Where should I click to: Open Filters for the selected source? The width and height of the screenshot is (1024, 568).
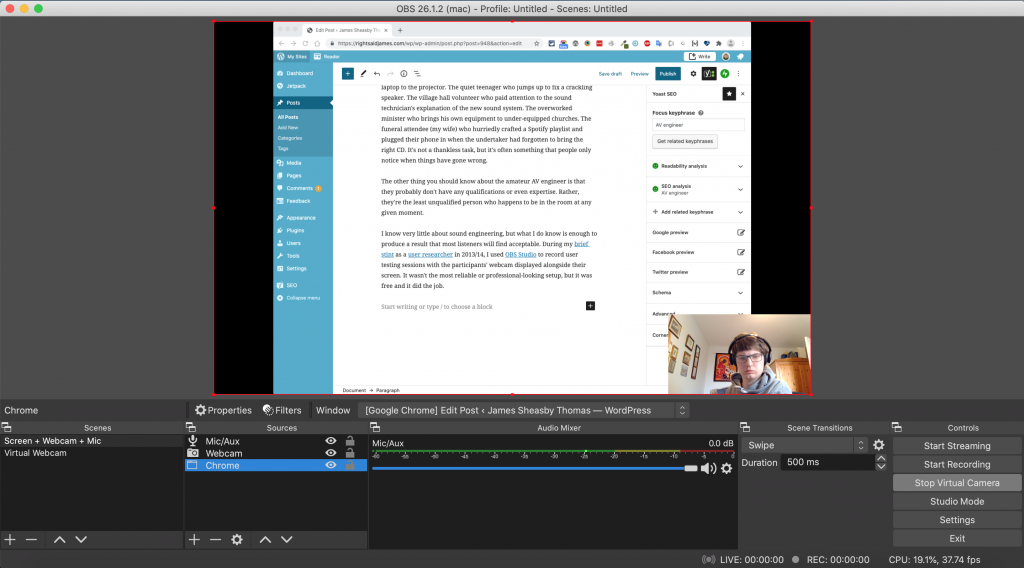(x=282, y=410)
